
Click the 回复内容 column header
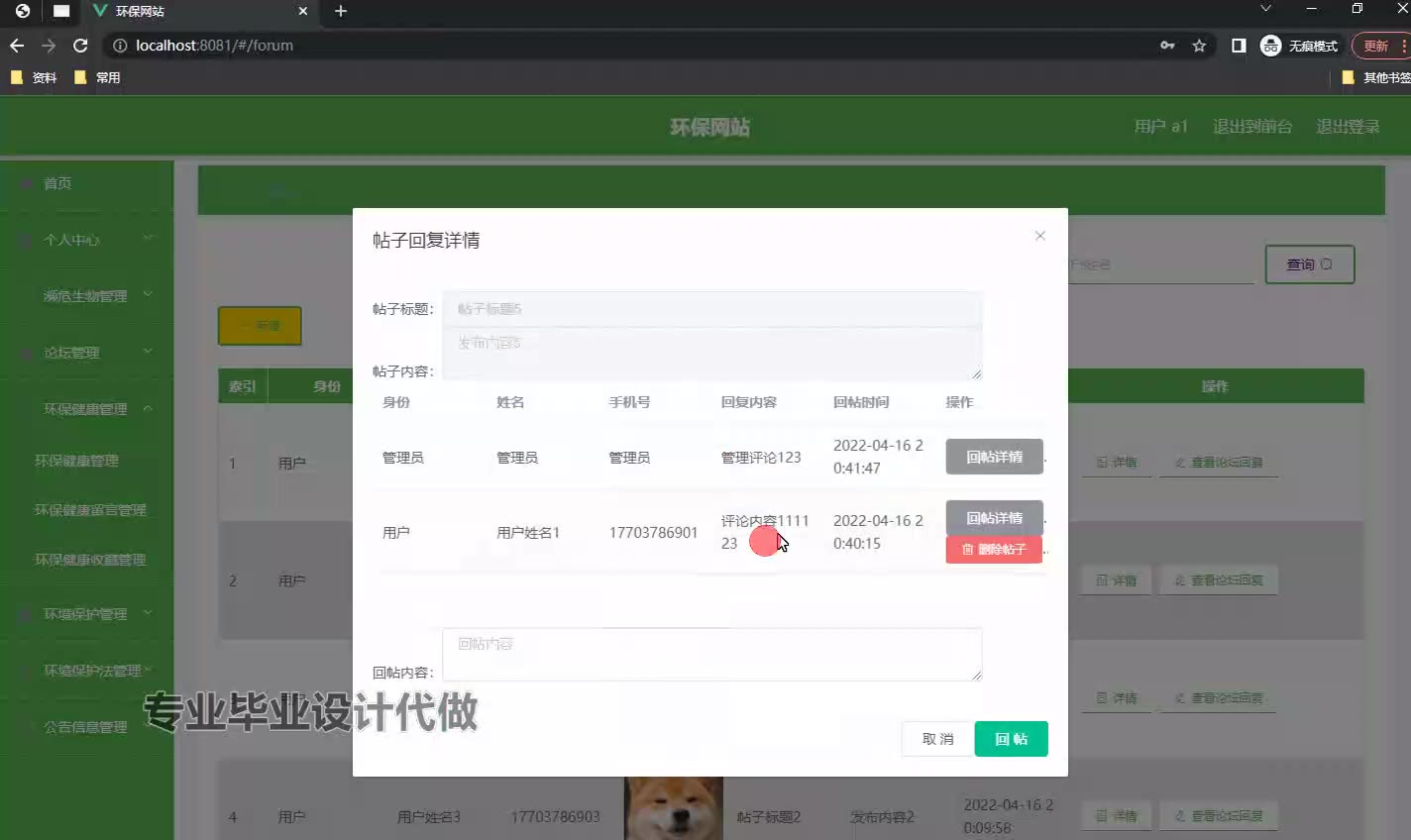click(749, 402)
